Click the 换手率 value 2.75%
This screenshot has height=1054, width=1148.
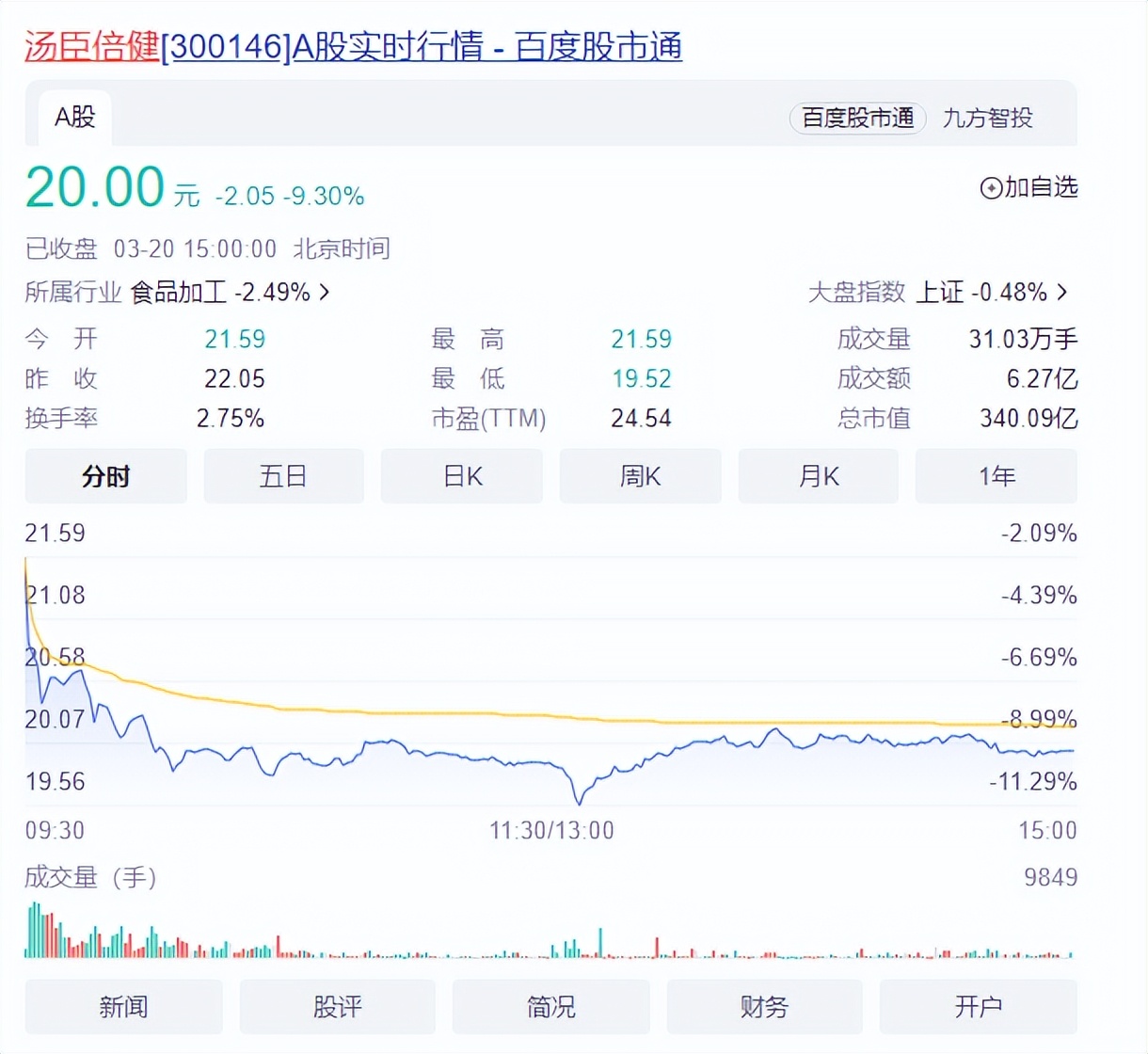point(231,418)
